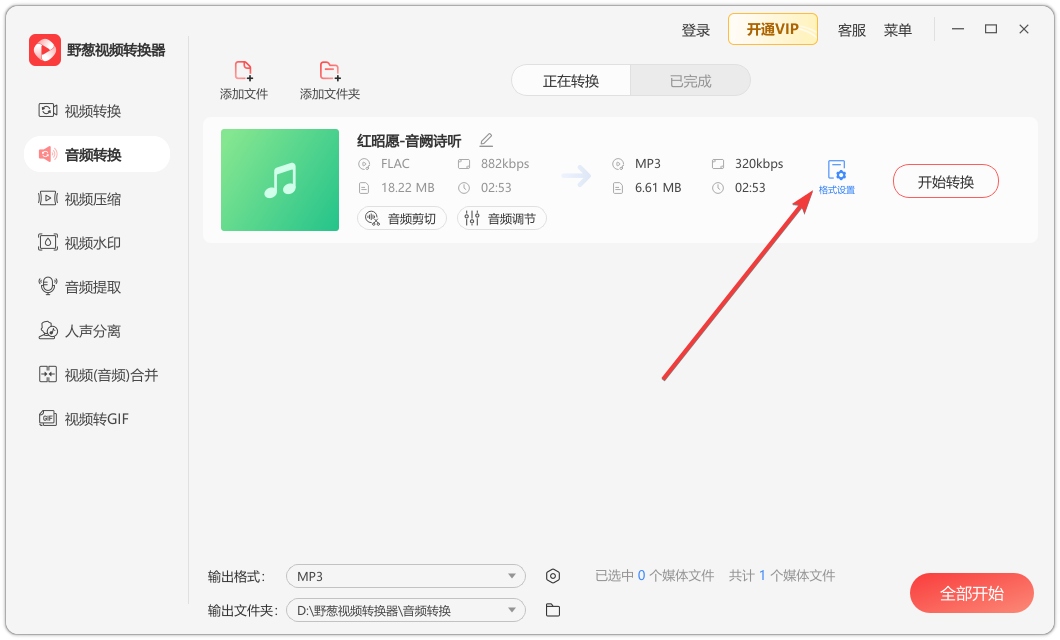The image size is (1060, 640).
Task: Open 格式设置 for the file
Action: [x=835, y=173]
